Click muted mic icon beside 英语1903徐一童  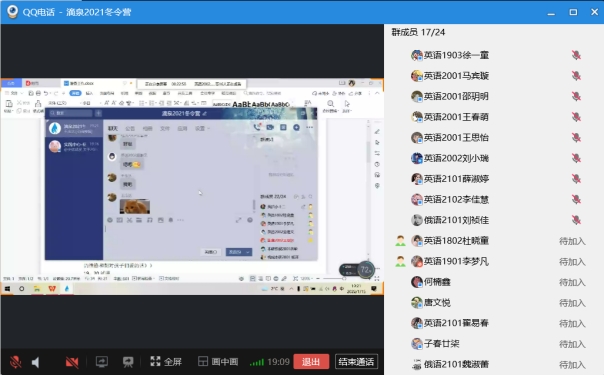[576, 55]
